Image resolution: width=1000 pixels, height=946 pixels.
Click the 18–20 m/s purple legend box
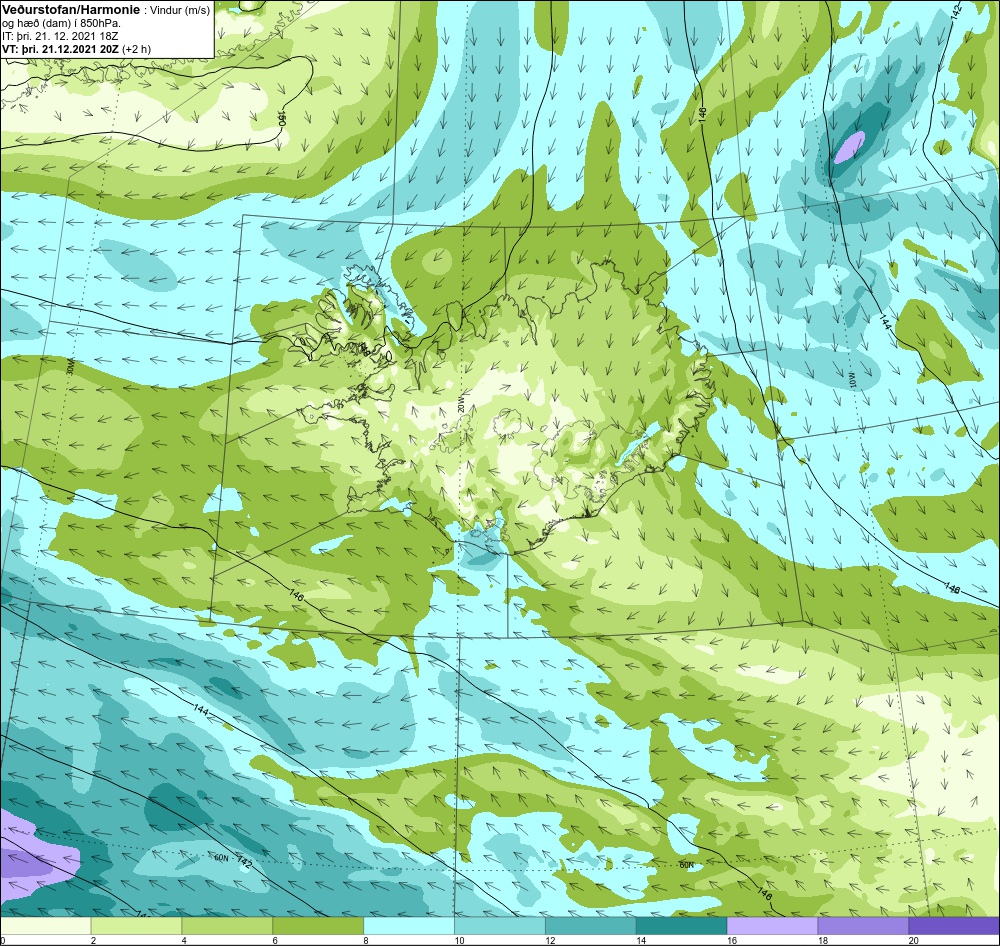tap(864, 926)
